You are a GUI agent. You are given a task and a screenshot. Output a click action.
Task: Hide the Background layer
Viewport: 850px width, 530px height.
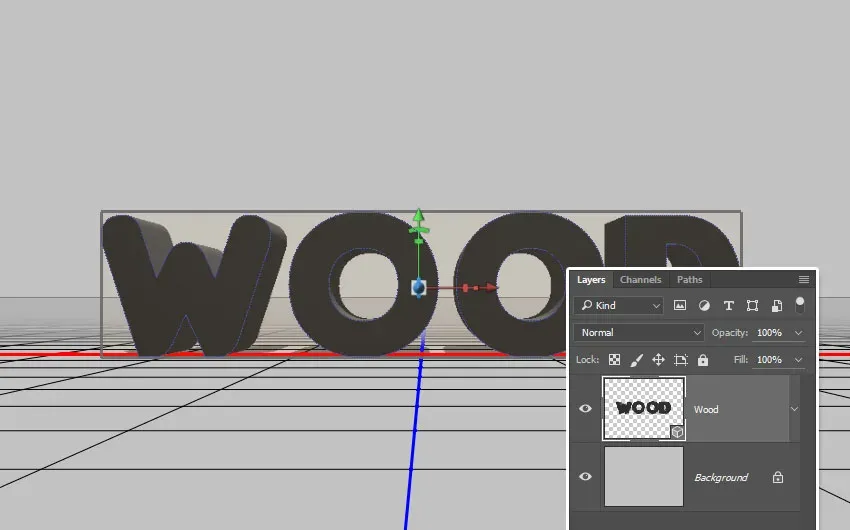point(585,476)
